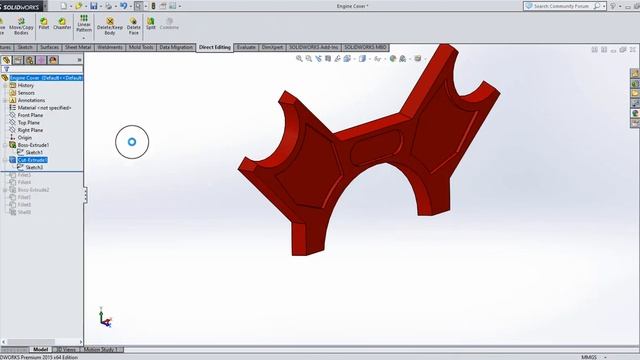Open FeatureManager design tree tab icon
The image size is (640, 360).
pos(7,60)
